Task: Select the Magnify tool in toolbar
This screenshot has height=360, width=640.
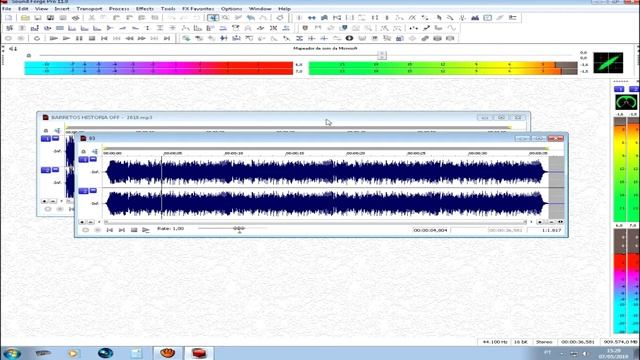Action: pyautogui.click(x=226, y=18)
